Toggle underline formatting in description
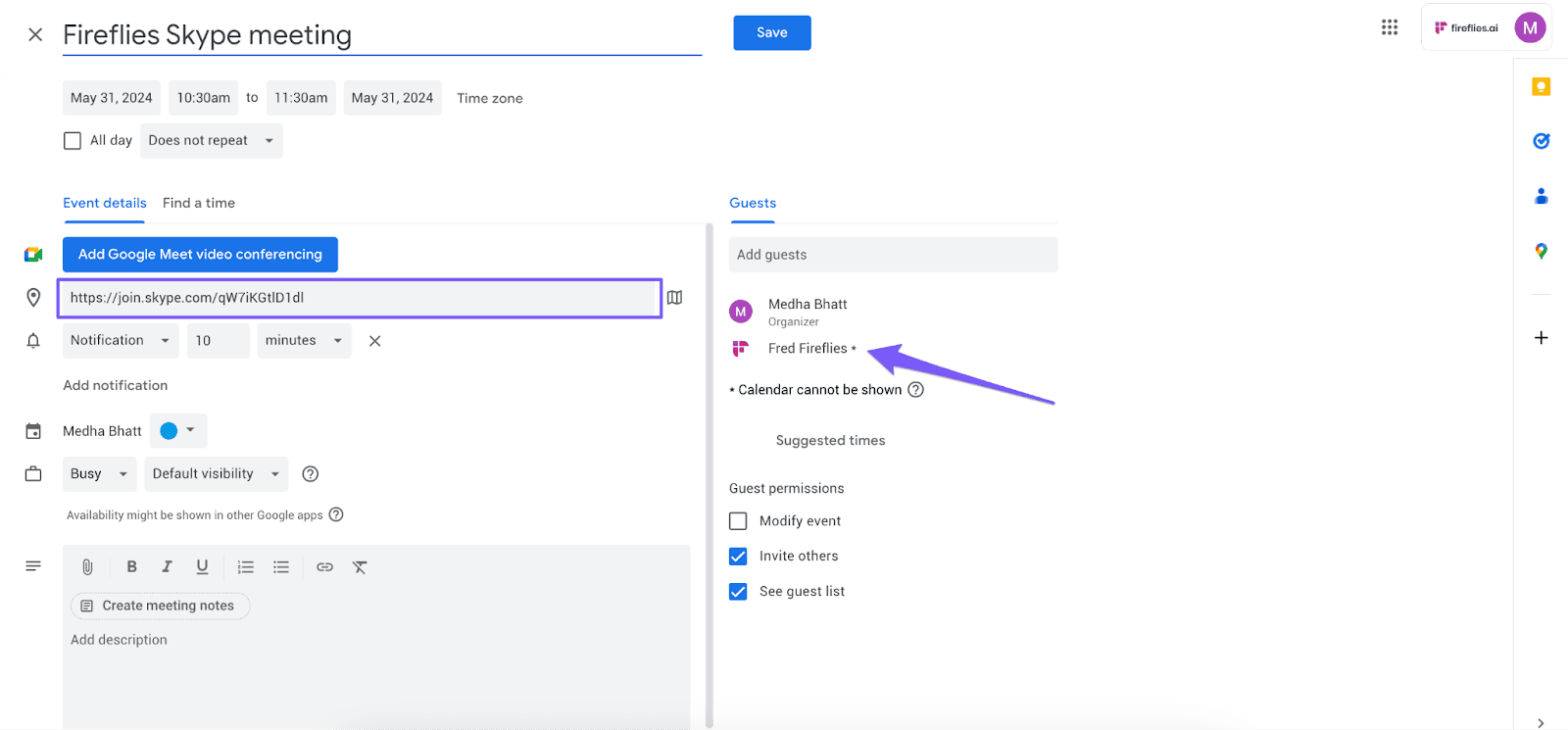The width and height of the screenshot is (1568, 730). pos(202,567)
